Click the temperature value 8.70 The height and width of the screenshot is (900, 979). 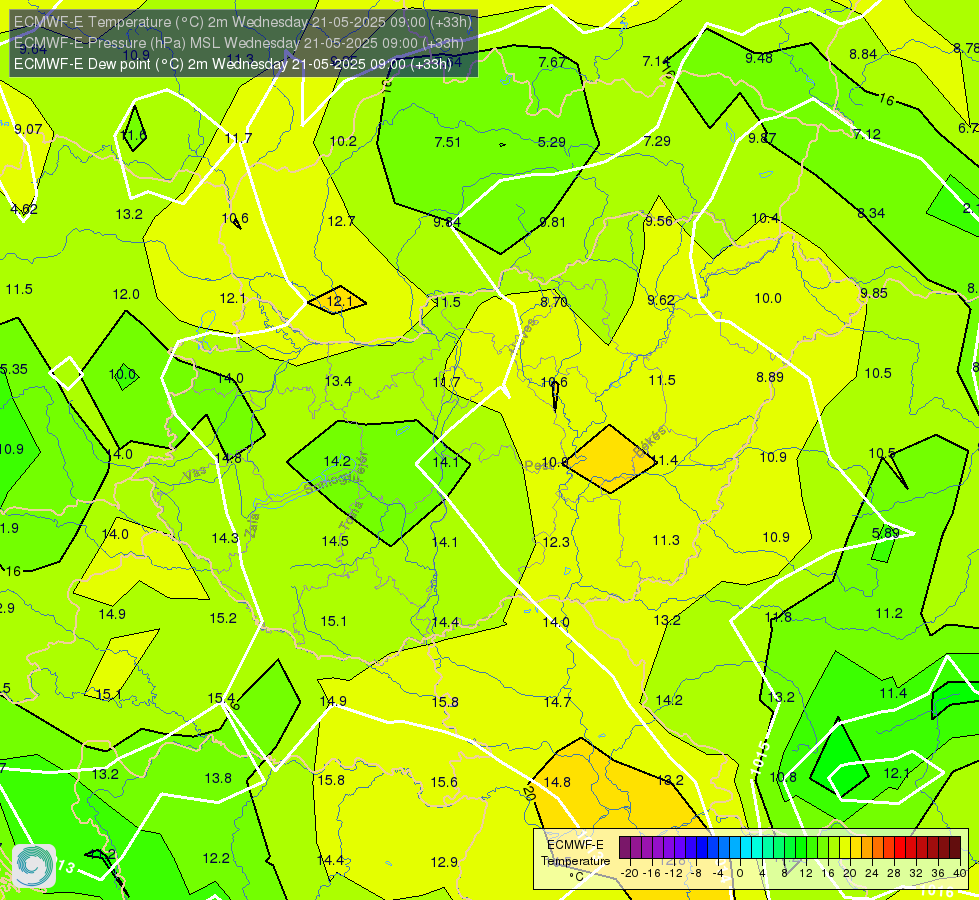click(554, 302)
